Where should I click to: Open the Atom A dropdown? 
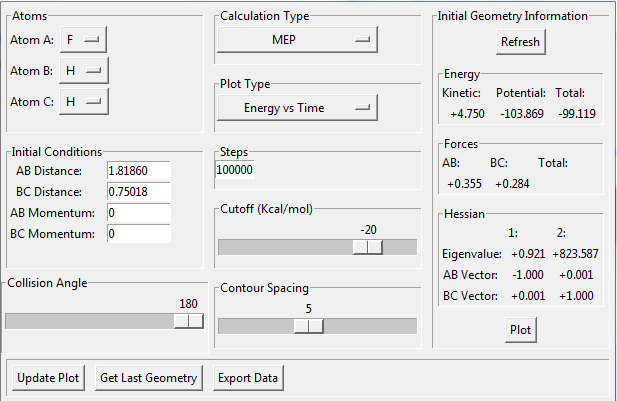83,39
